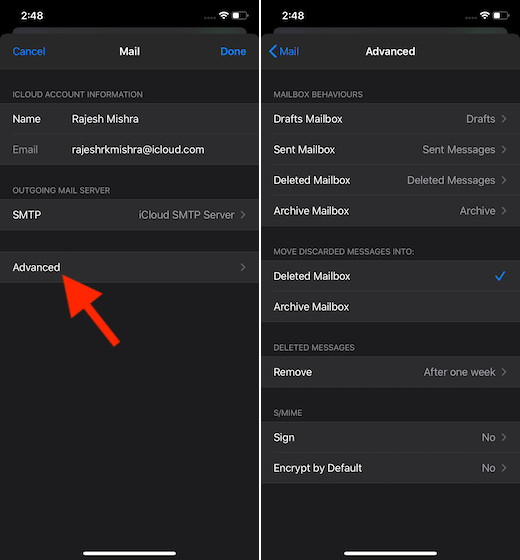Select Deleted Mailbox for discarded messages
The height and width of the screenshot is (560, 520).
click(x=391, y=276)
